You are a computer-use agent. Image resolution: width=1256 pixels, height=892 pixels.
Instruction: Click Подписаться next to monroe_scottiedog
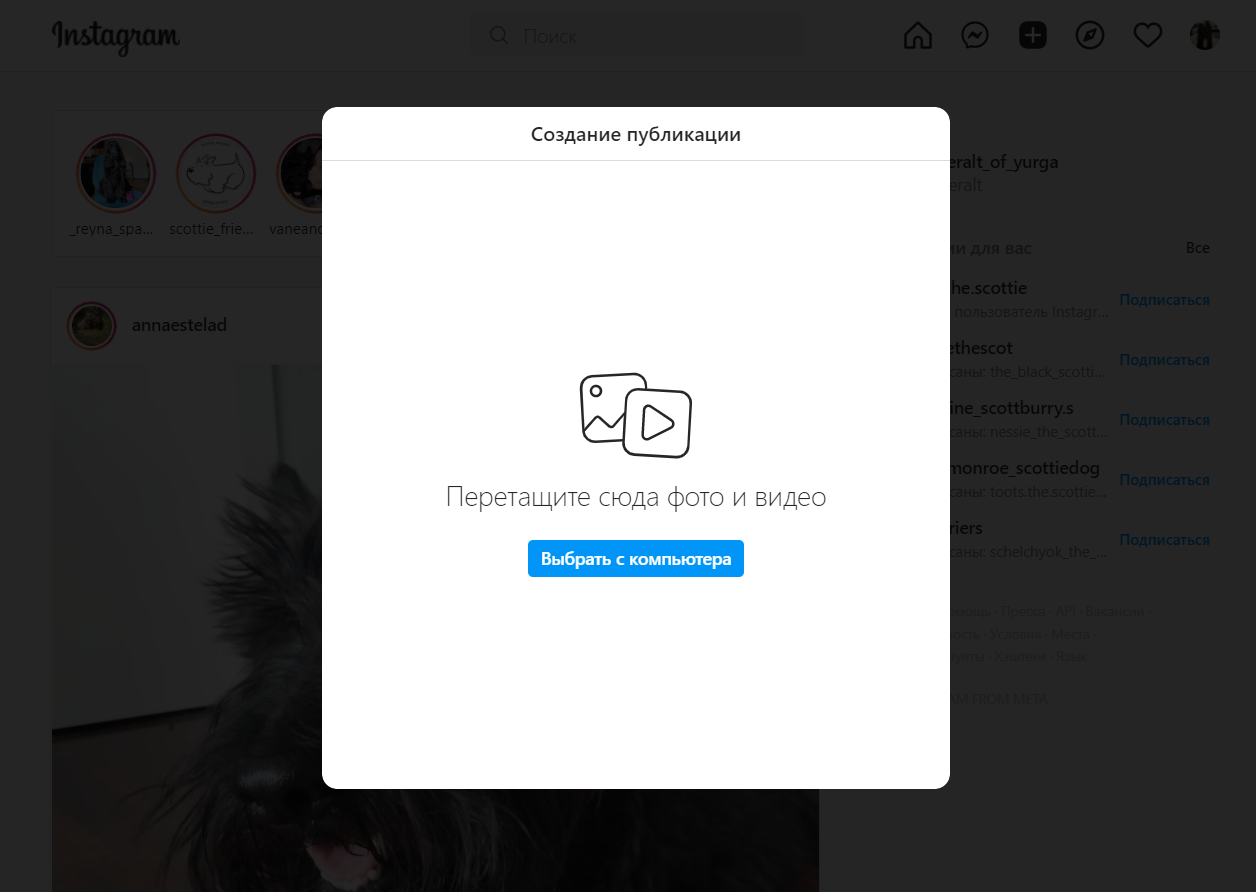(1164, 480)
